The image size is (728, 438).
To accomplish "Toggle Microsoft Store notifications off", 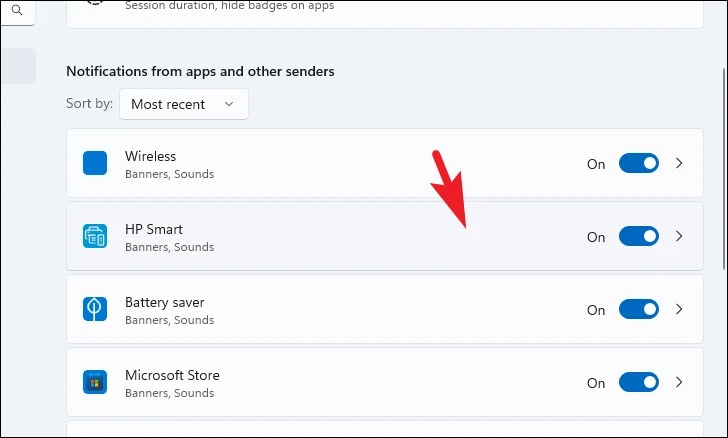I will coord(638,382).
